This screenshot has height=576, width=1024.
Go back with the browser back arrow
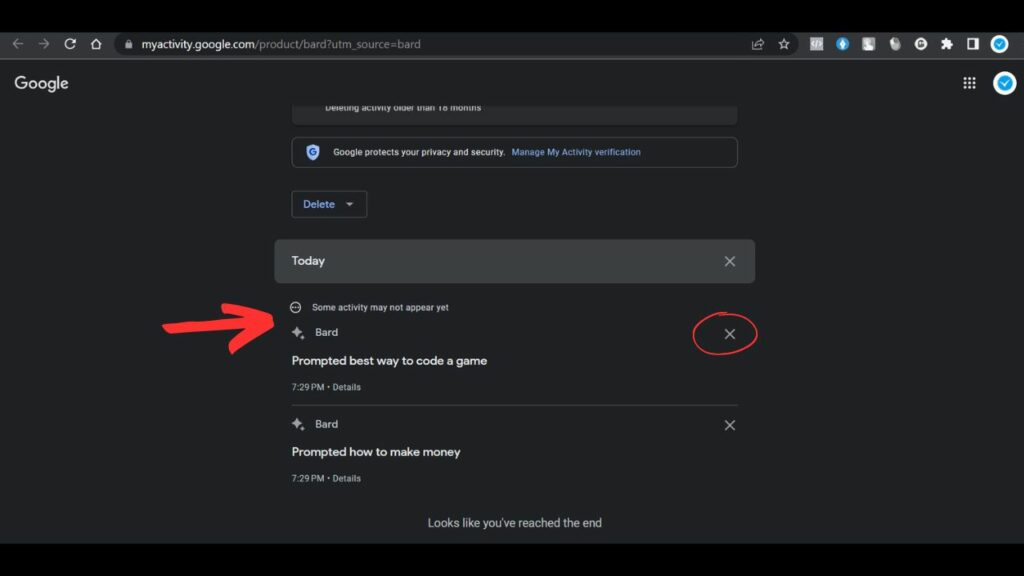click(x=18, y=44)
